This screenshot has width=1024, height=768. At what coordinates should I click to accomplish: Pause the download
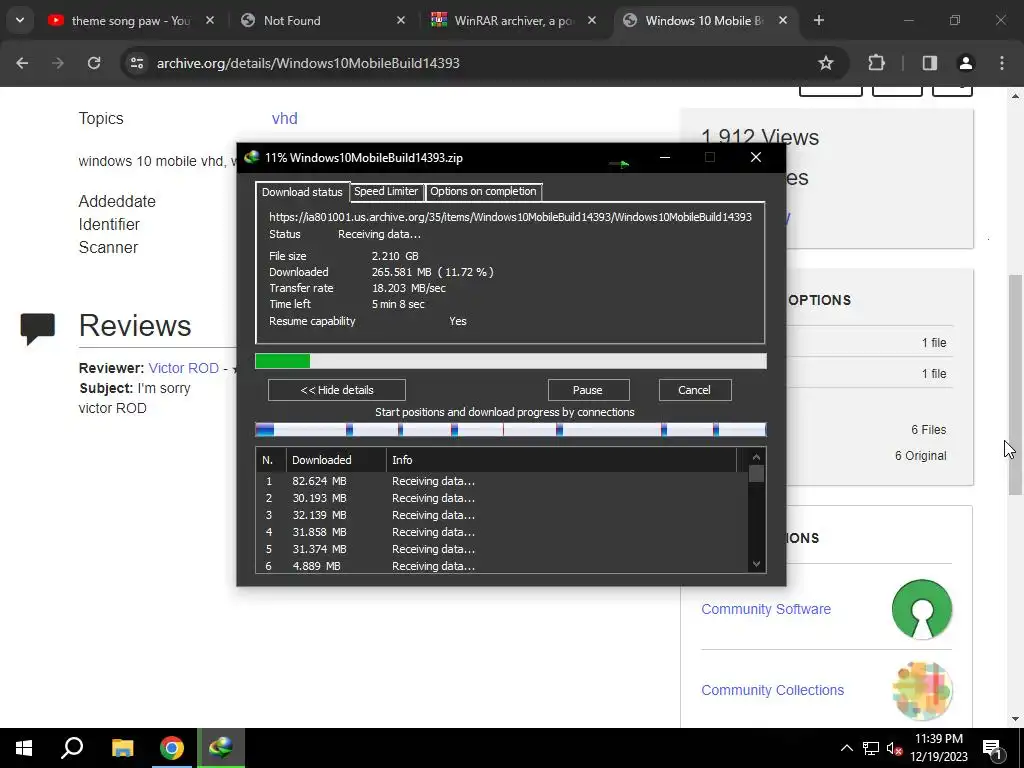pos(588,390)
